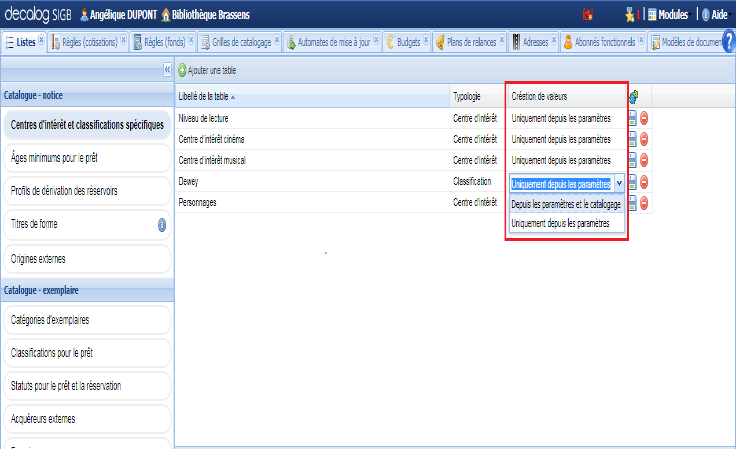The height and width of the screenshot is (449, 736).
Task: Select Catégories d'exemplaires in sidebar
Action: coord(50,320)
